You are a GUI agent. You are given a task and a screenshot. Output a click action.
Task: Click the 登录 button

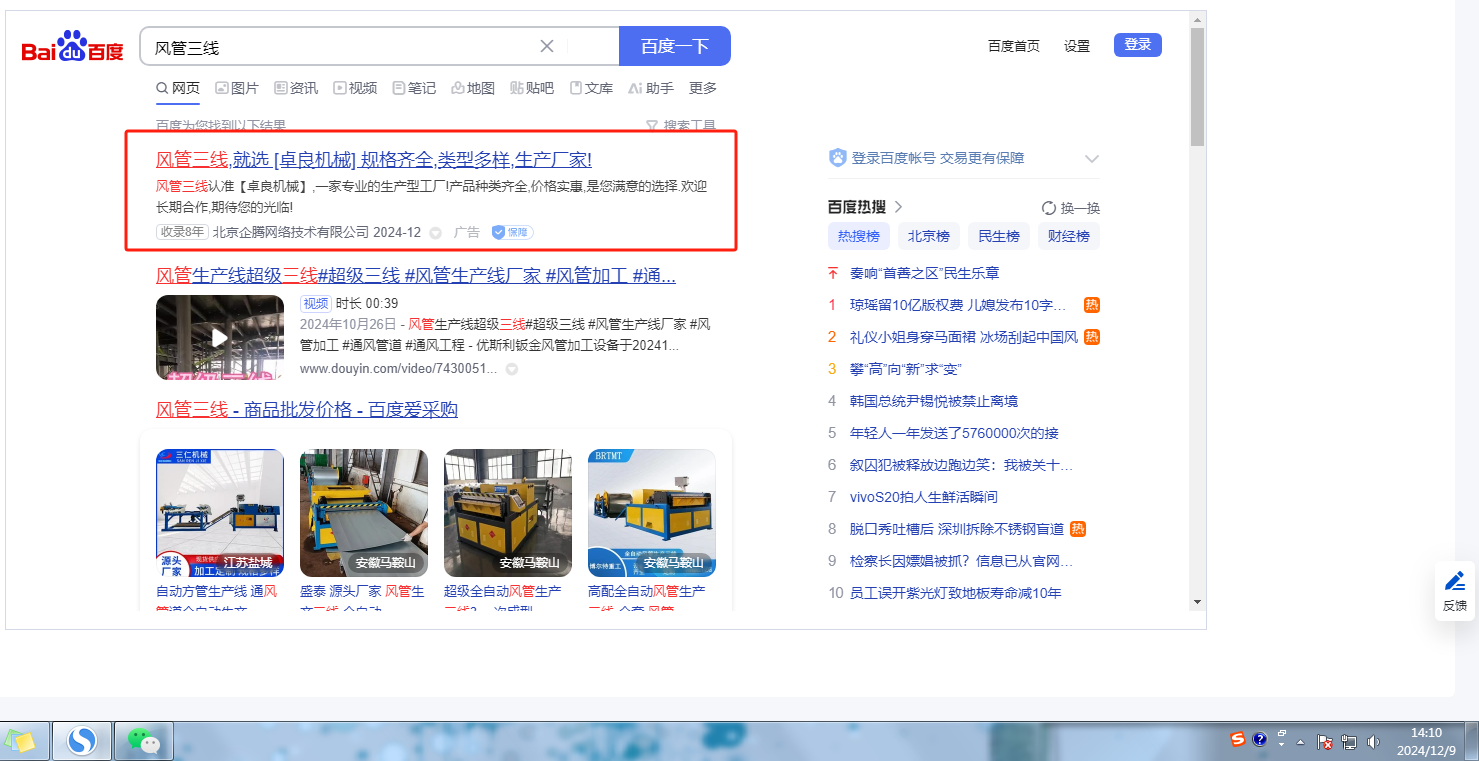tap(1138, 45)
